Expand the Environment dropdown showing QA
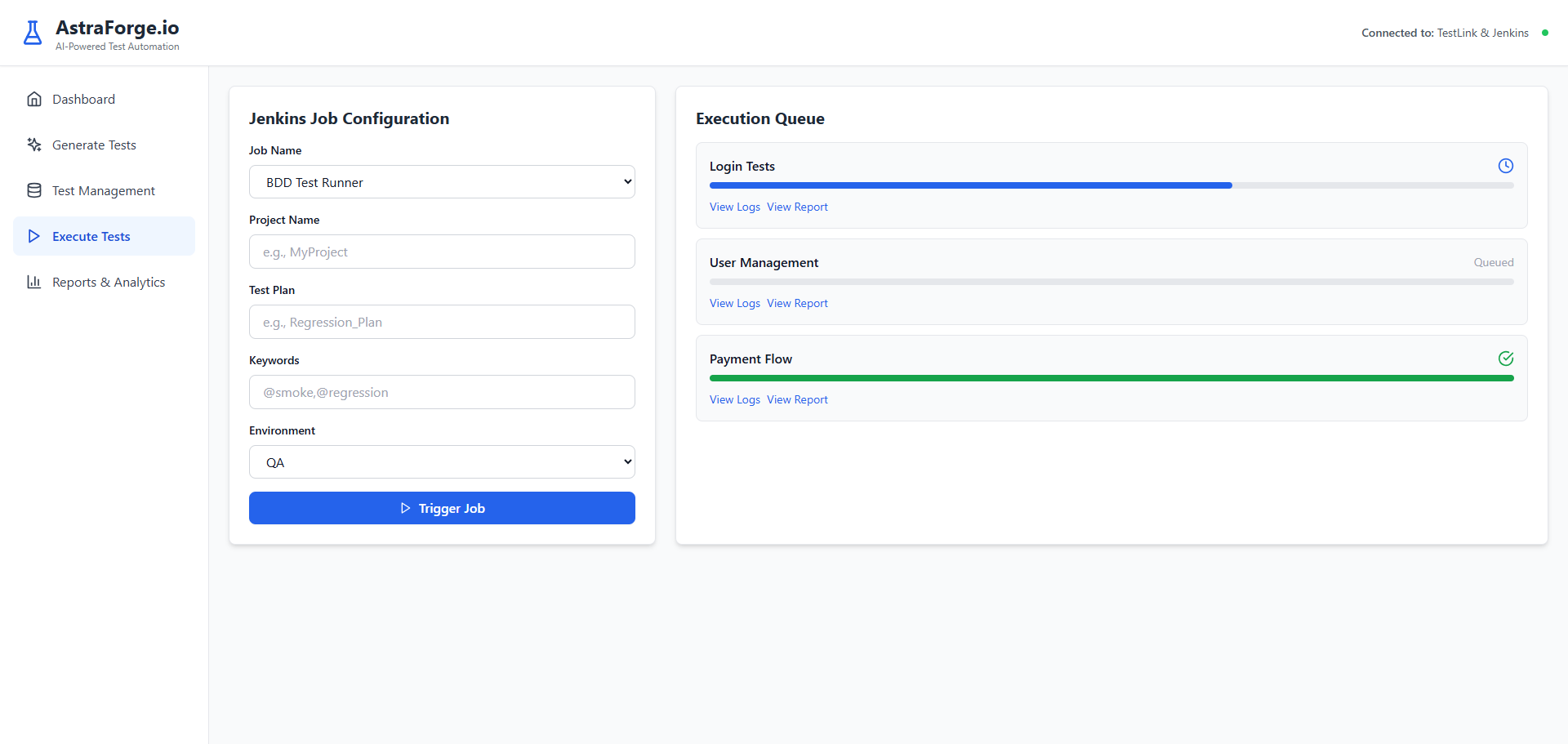This screenshot has height=744, width=1568. (x=442, y=462)
